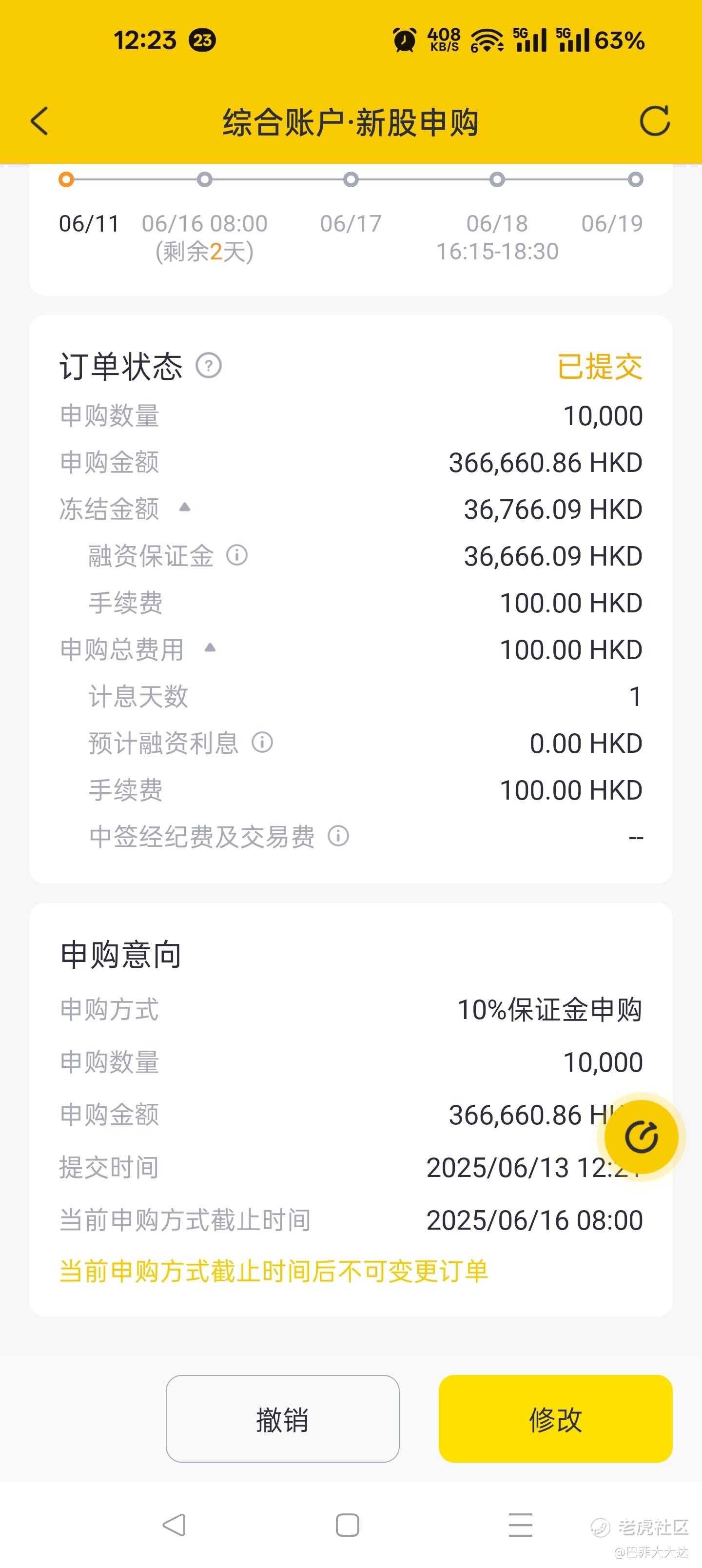The width and height of the screenshot is (702, 1568).
Task: Show info for 融资保证金
Action: [x=237, y=555]
